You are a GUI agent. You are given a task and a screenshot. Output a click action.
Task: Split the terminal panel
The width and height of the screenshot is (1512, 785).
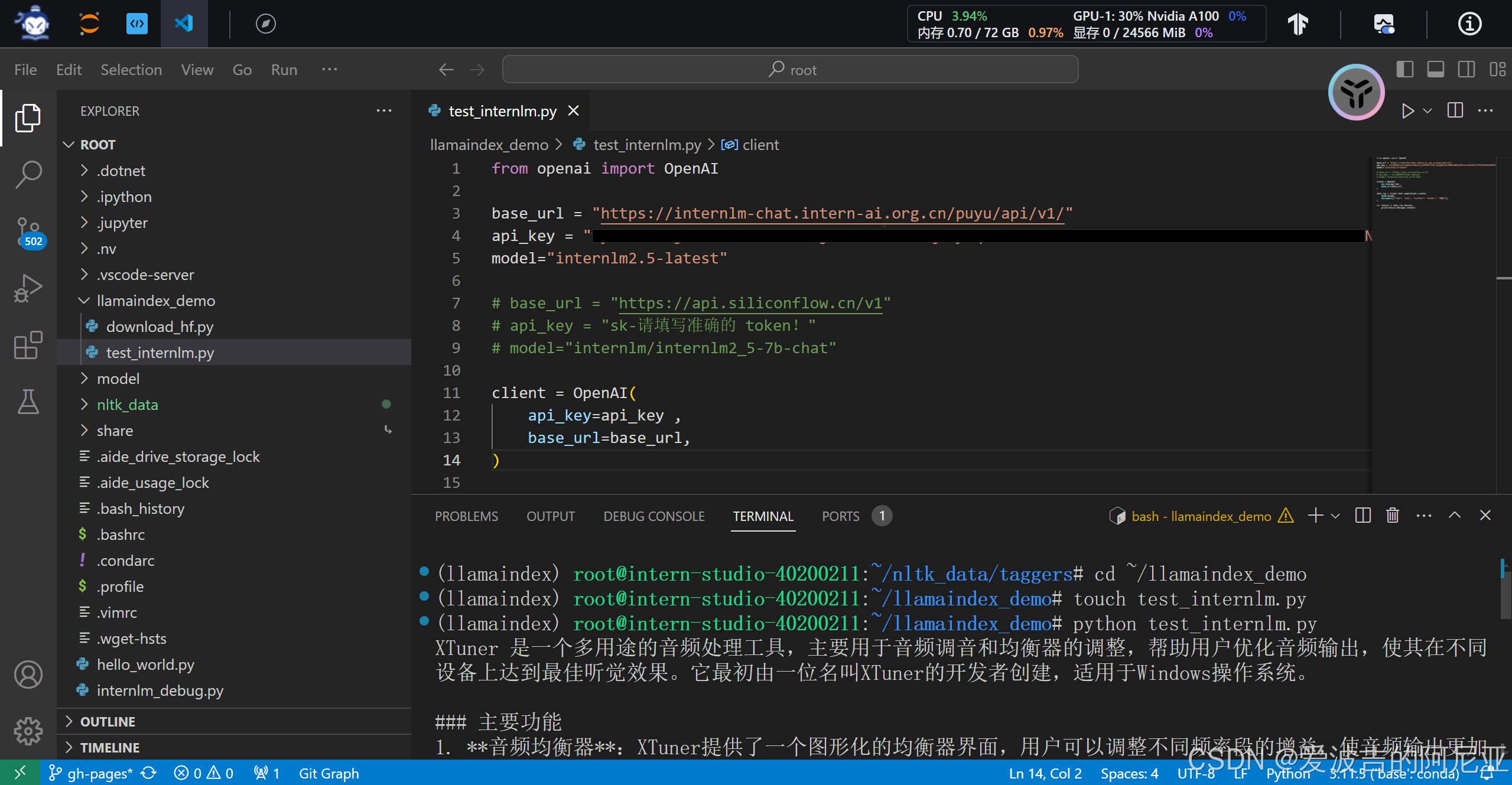(x=1363, y=516)
